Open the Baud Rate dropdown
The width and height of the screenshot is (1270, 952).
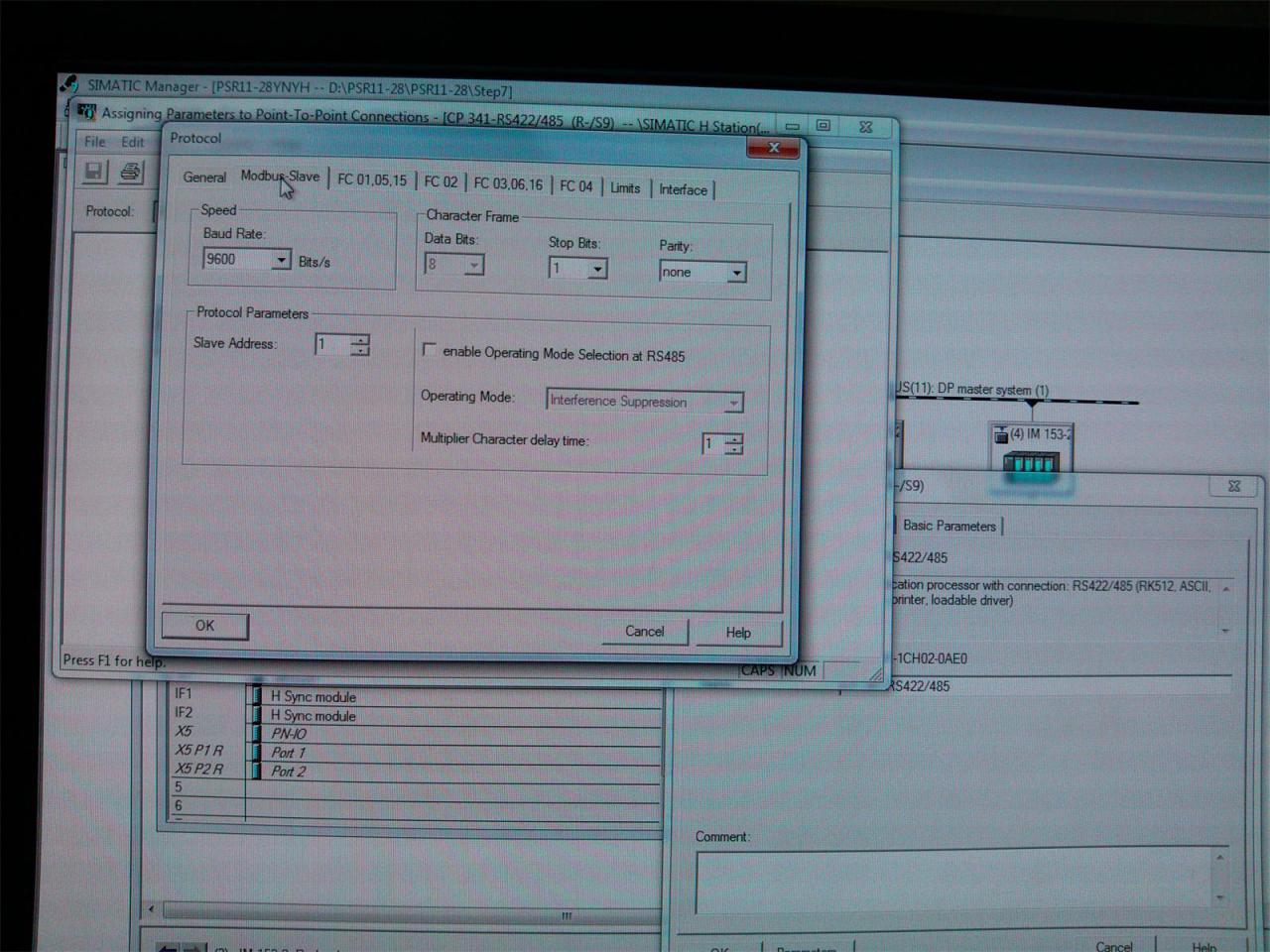coord(281,260)
